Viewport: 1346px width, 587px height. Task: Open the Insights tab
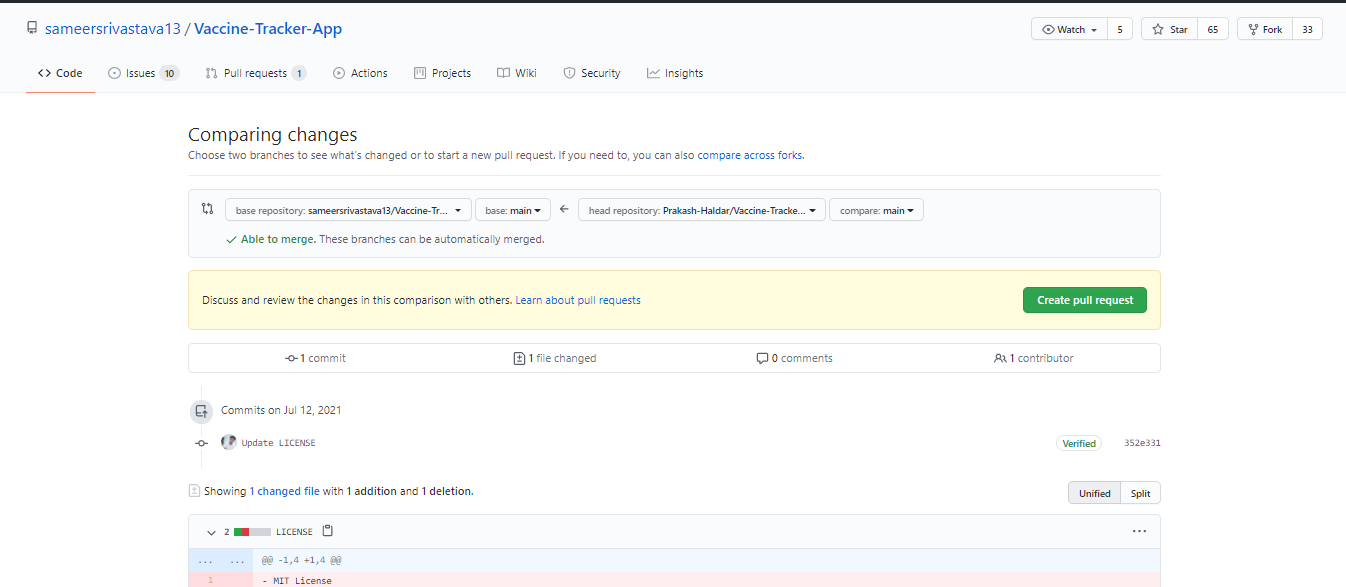click(675, 73)
